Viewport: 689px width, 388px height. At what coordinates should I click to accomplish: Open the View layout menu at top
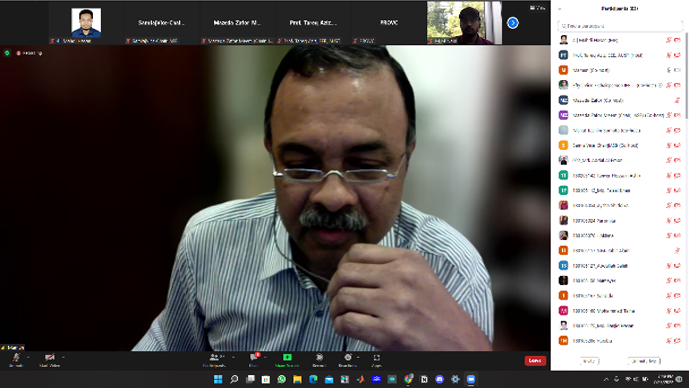coord(537,8)
